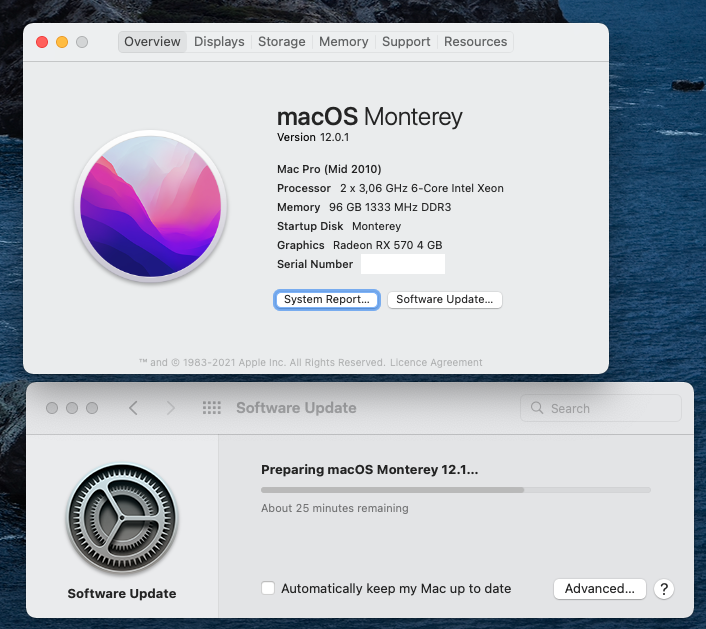Click the Version 12.0.1 text
The image size is (706, 629).
(313, 137)
